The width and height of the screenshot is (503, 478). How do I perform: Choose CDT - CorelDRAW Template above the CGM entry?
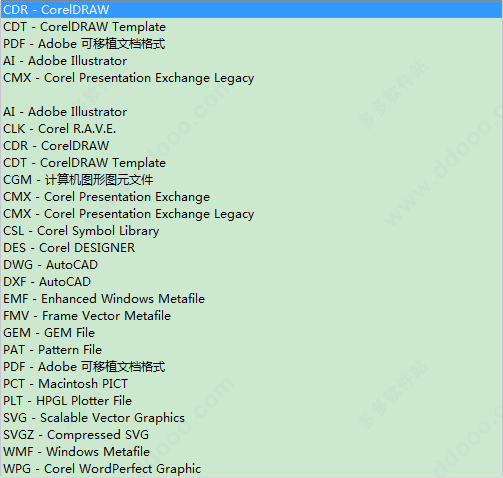[x=251, y=163]
